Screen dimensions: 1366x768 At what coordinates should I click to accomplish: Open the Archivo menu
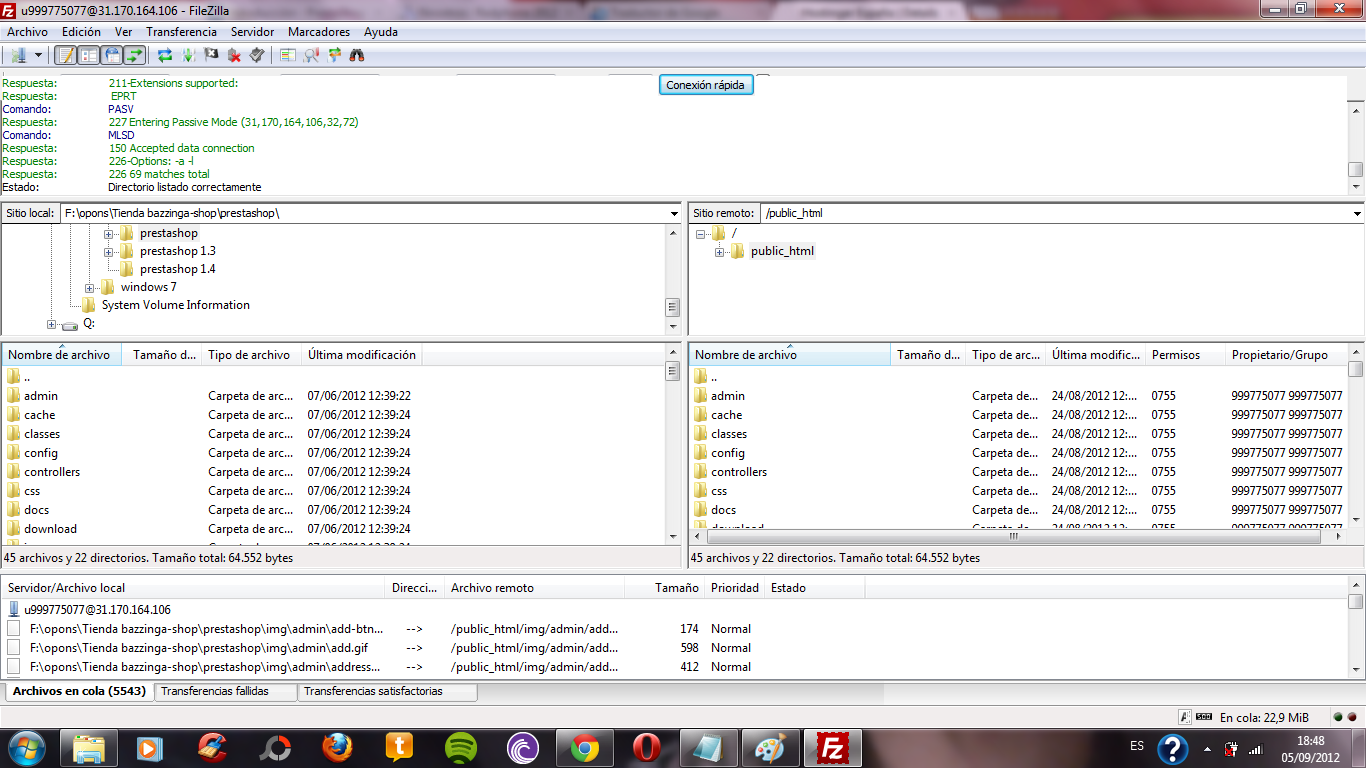coord(27,32)
